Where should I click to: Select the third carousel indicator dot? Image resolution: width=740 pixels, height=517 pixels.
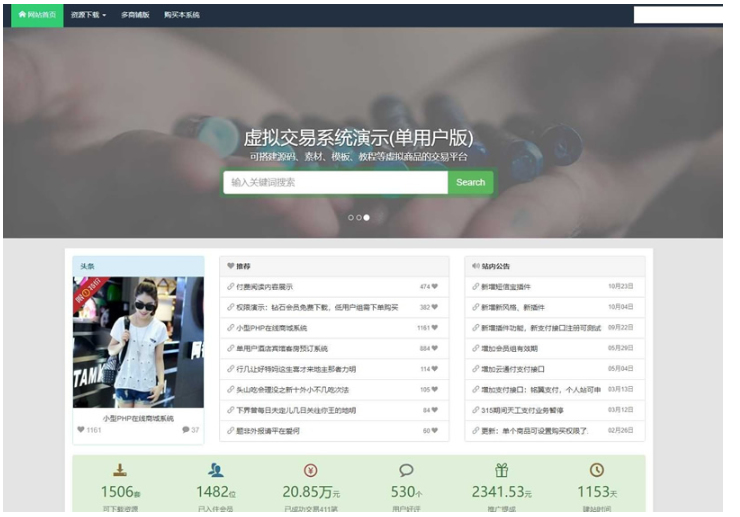(366, 217)
